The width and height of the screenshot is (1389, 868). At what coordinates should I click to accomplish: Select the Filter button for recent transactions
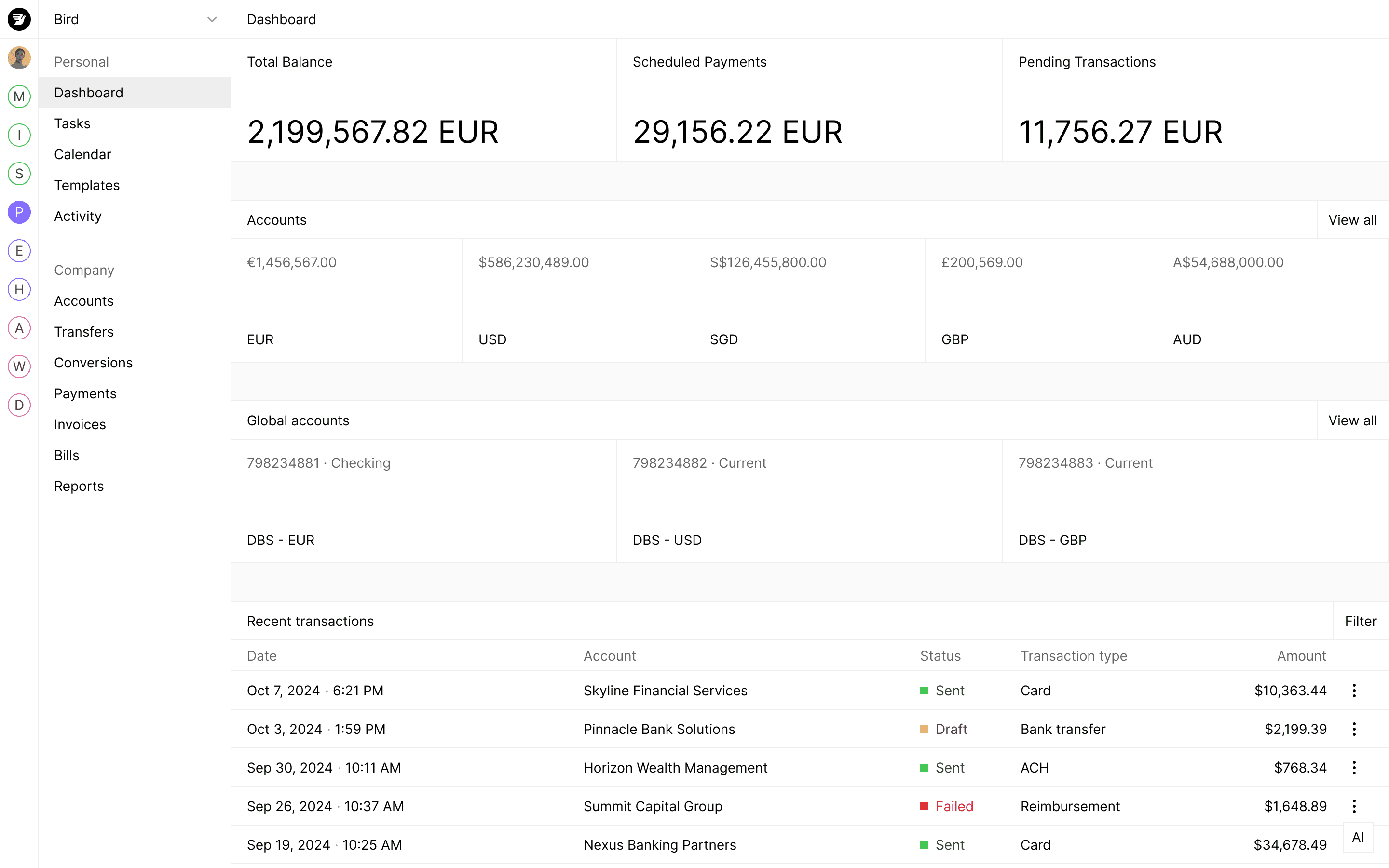(x=1361, y=621)
